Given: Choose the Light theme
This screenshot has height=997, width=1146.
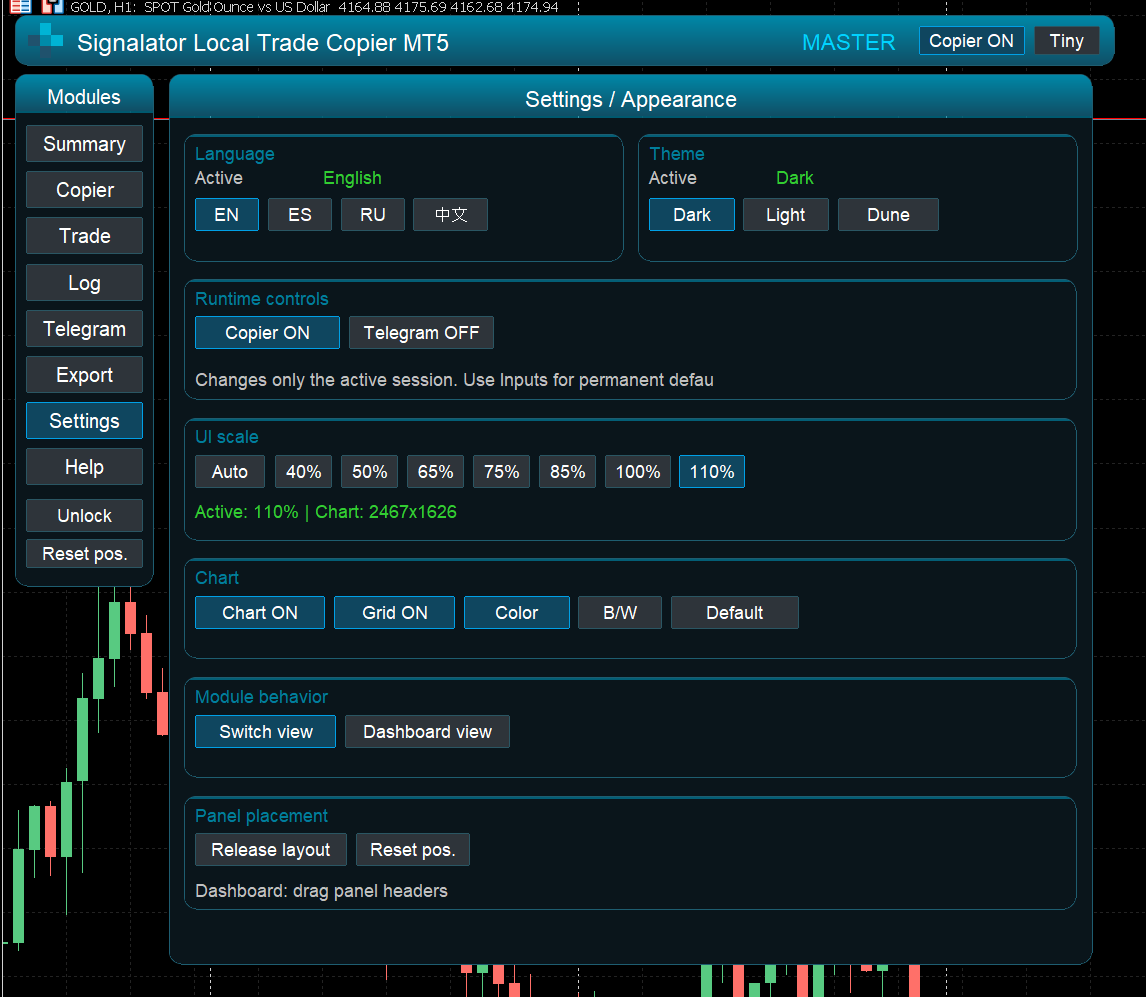Looking at the screenshot, I should [x=786, y=215].
